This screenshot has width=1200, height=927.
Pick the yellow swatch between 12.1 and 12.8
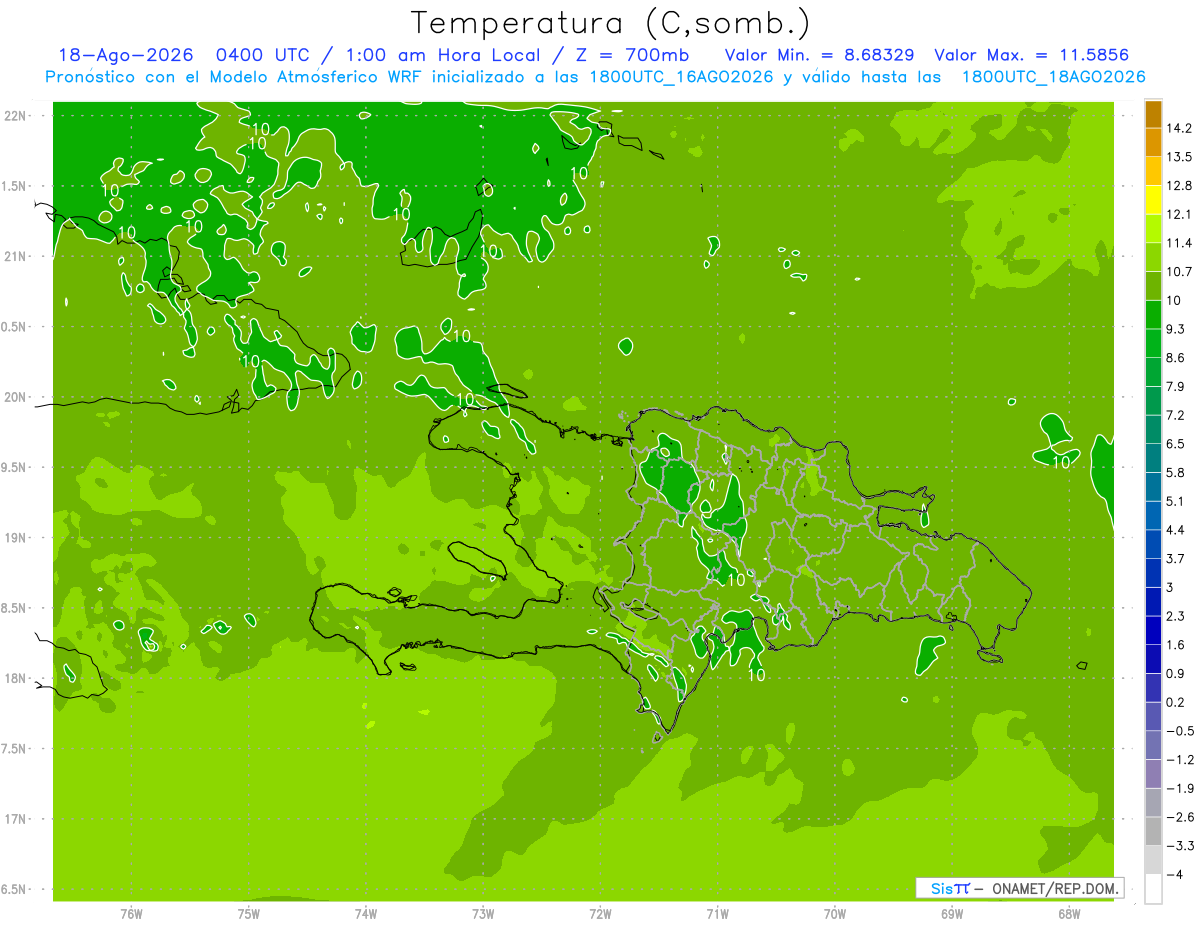1153,200
